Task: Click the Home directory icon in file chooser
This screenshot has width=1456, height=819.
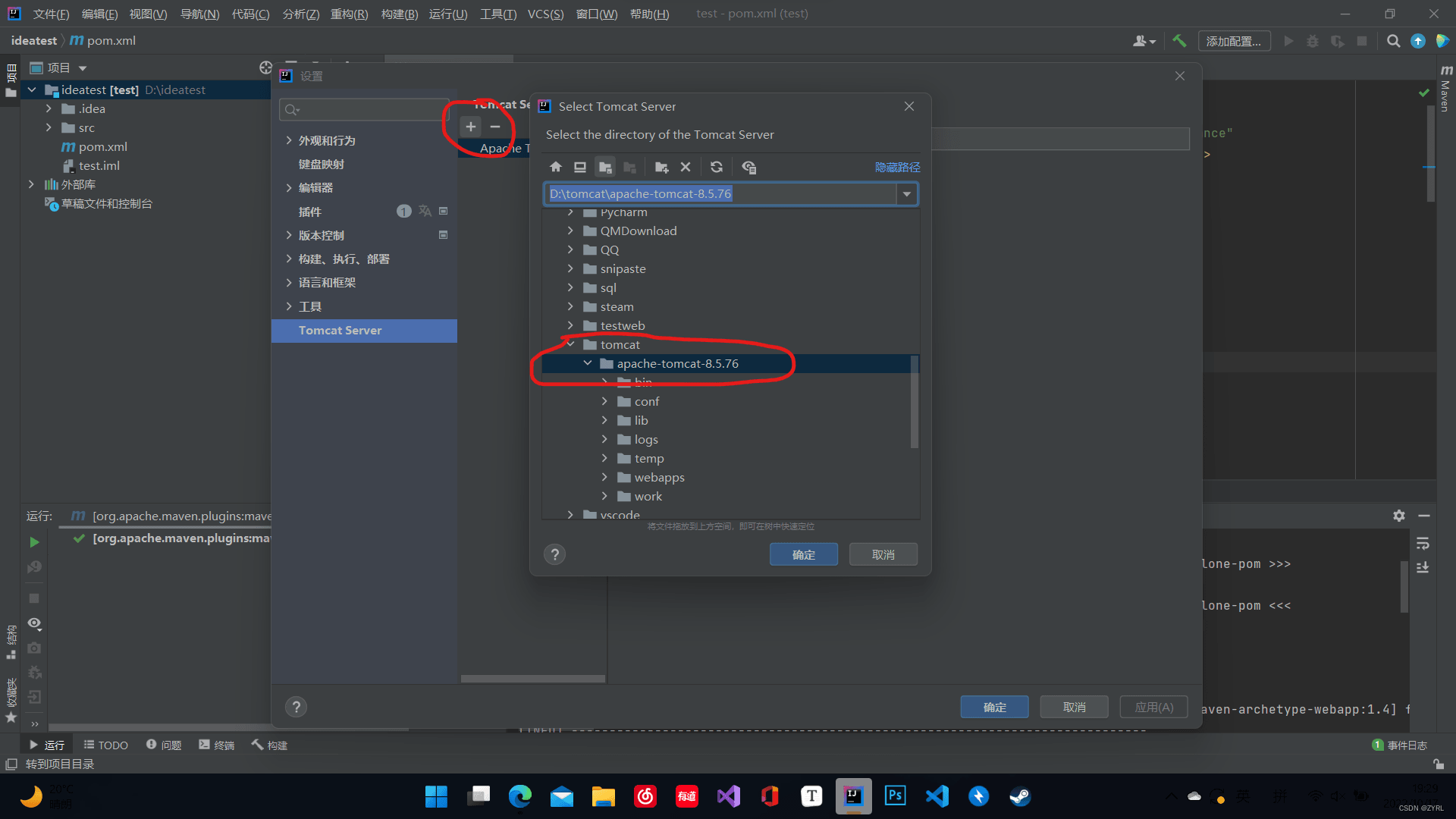Action: click(x=556, y=167)
